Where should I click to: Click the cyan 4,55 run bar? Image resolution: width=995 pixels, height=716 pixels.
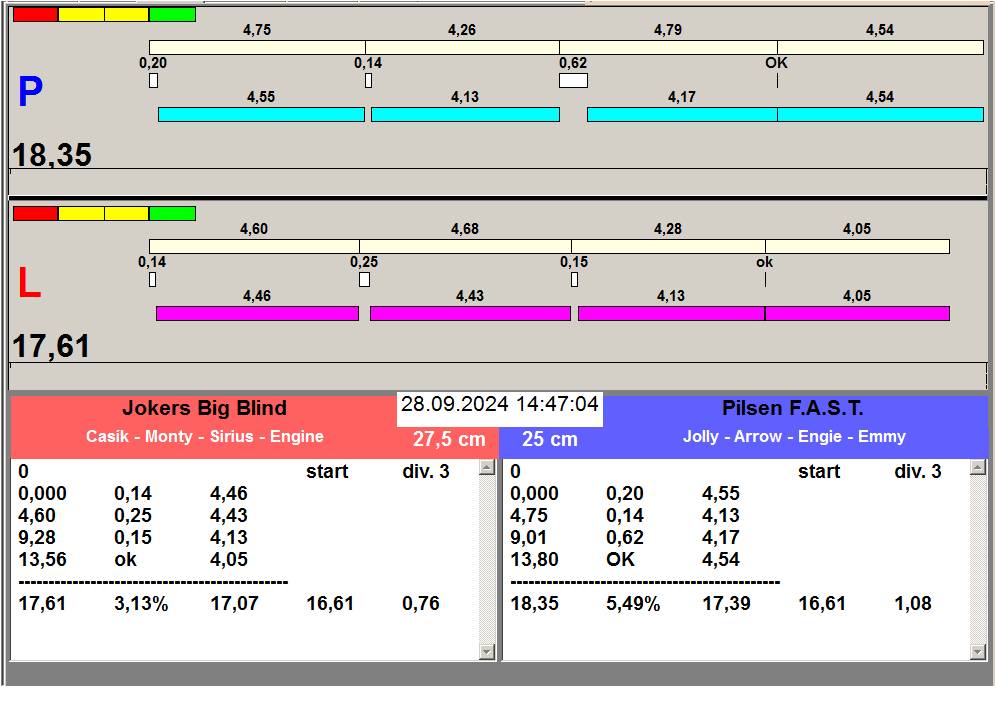(261, 115)
